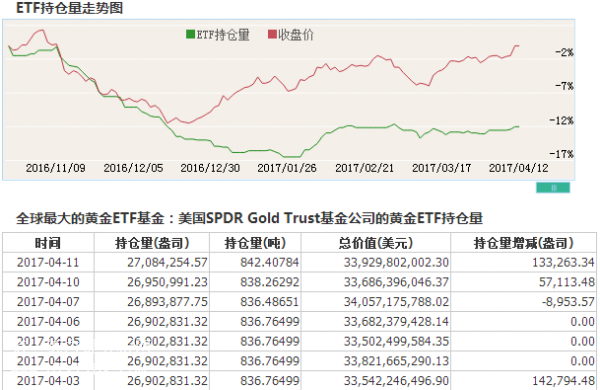
Task: Click the -12% axis label
Action: click(x=561, y=121)
